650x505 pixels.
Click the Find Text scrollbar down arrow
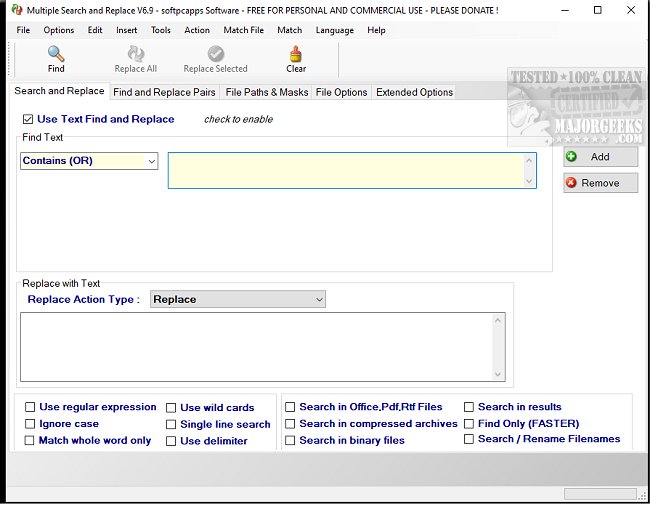(530, 181)
